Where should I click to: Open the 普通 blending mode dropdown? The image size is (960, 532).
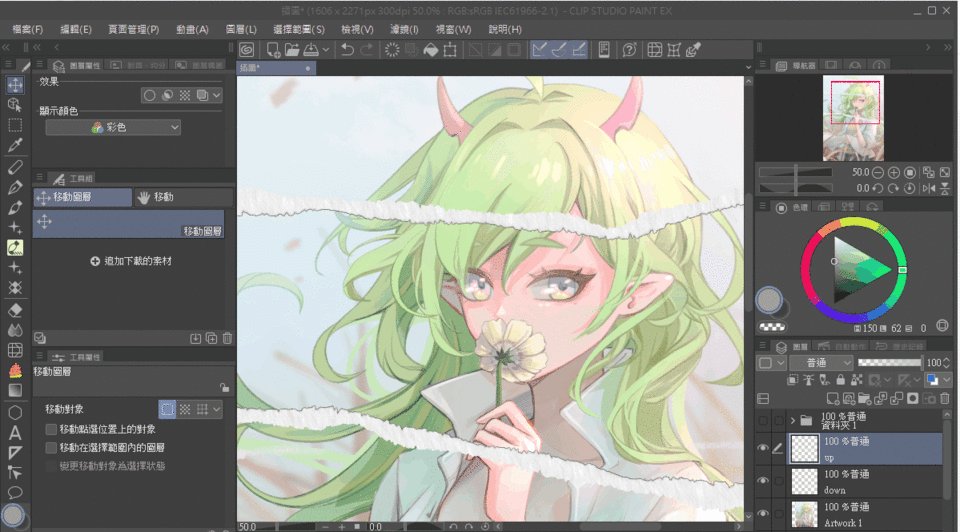coord(820,363)
